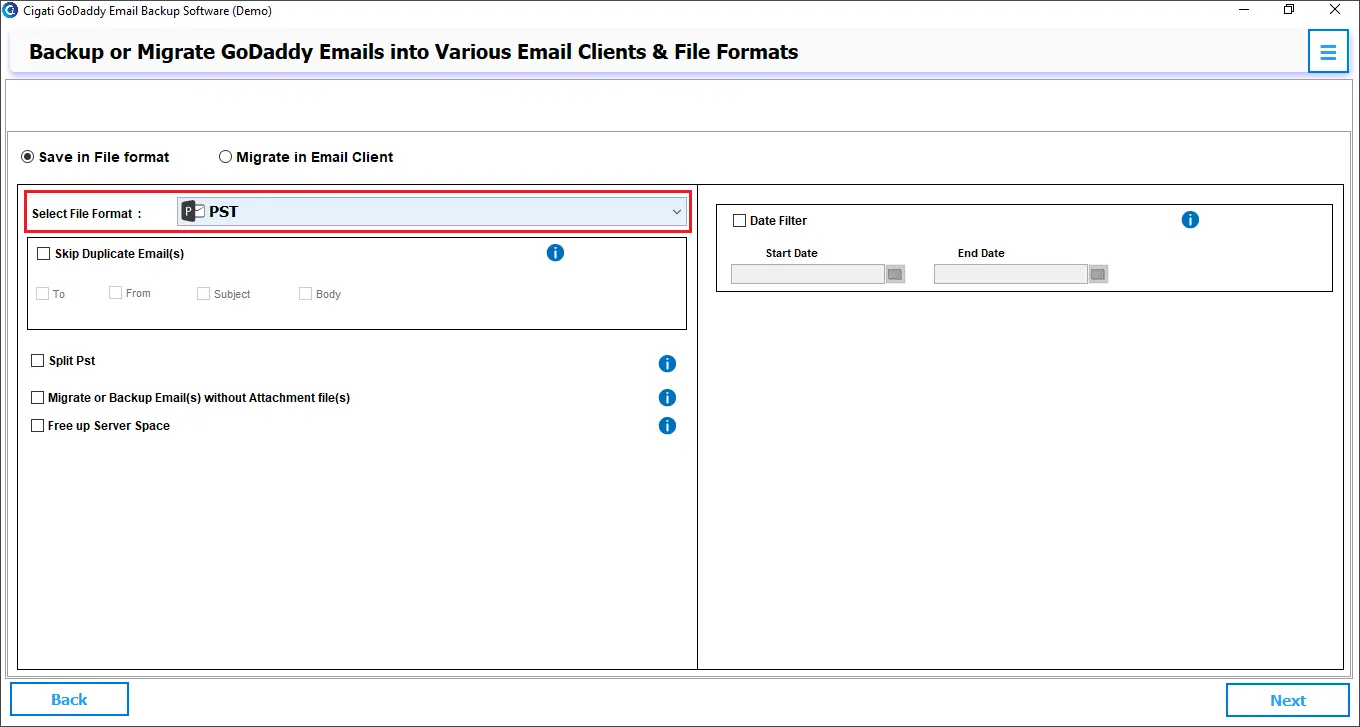This screenshot has width=1360, height=727.
Task: Minimize the Cigati application window
Action: click(1243, 10)
